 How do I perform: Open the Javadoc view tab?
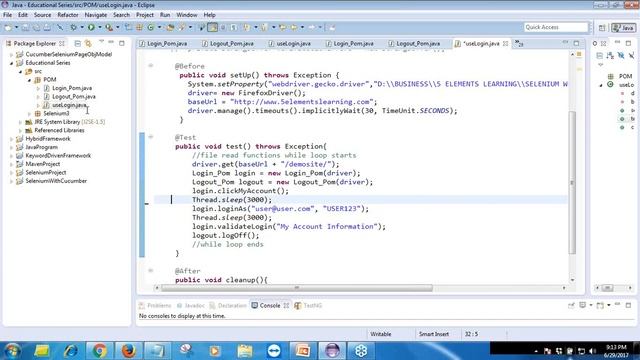point(191,305)
